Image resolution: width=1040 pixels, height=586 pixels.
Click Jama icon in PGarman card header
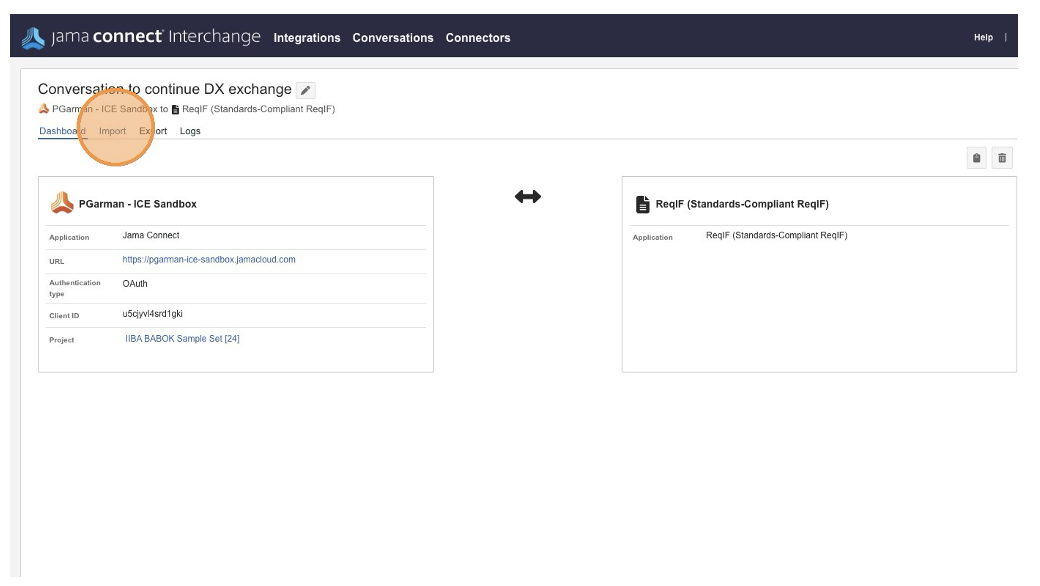pos(62,203)
